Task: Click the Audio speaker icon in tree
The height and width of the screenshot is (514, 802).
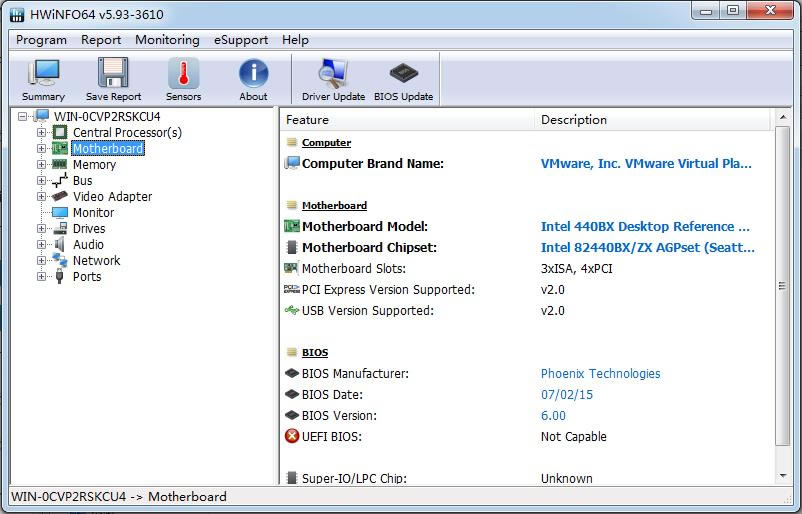Action: tap(60, 244)
